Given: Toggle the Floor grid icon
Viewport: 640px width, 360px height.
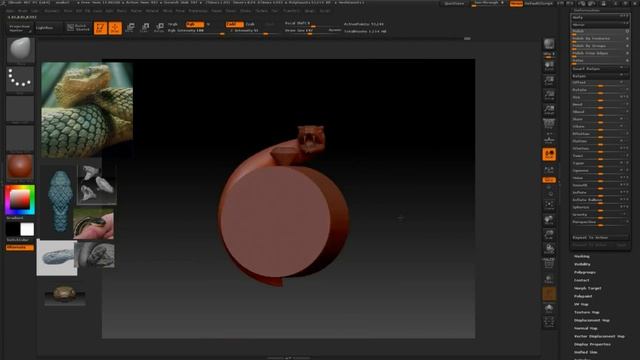Looking at the screenshot, I should 549,139.
